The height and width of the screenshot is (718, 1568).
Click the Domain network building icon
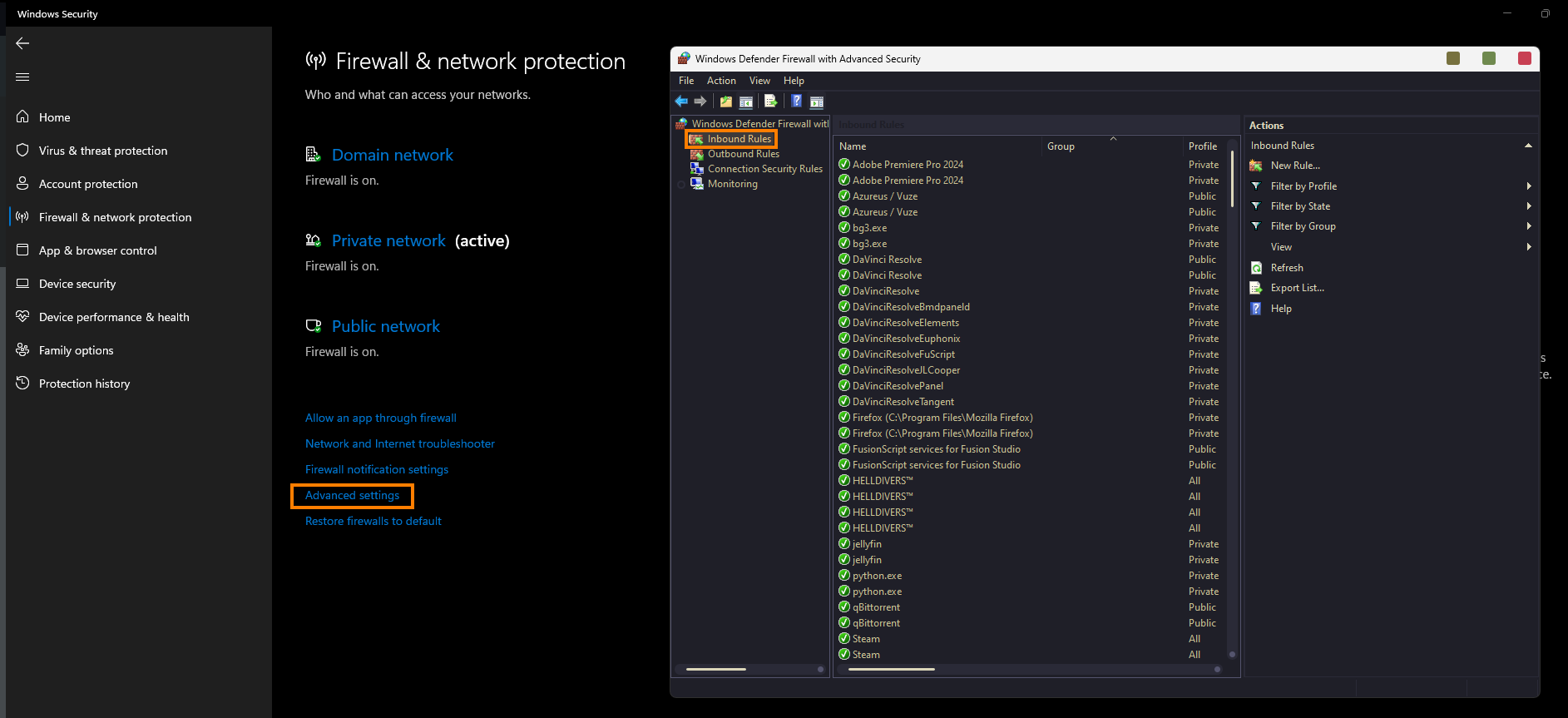[x=313, y=155]
